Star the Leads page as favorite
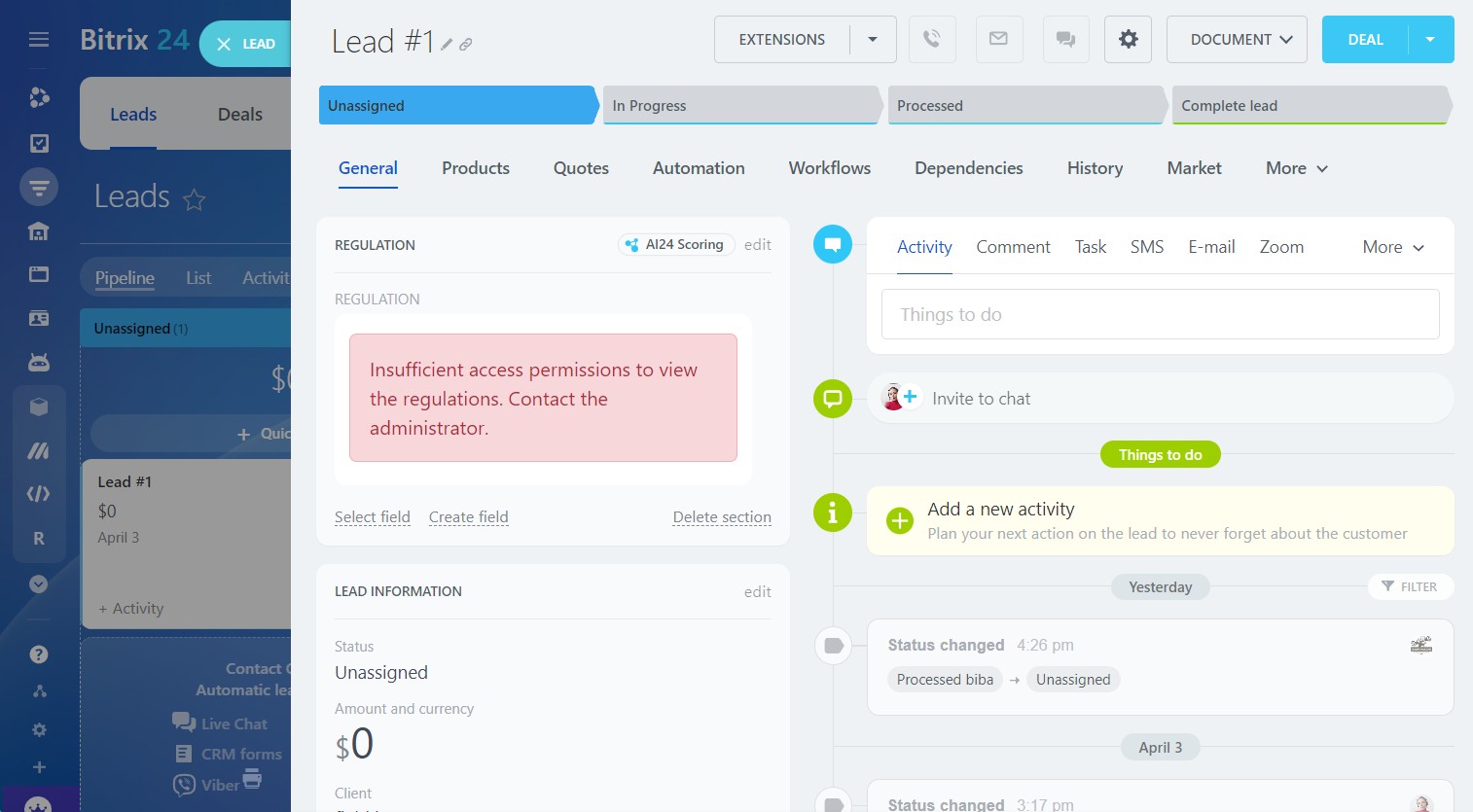Image resolution: width=1473 pixels, height=812 pixels. click(195, 199)
